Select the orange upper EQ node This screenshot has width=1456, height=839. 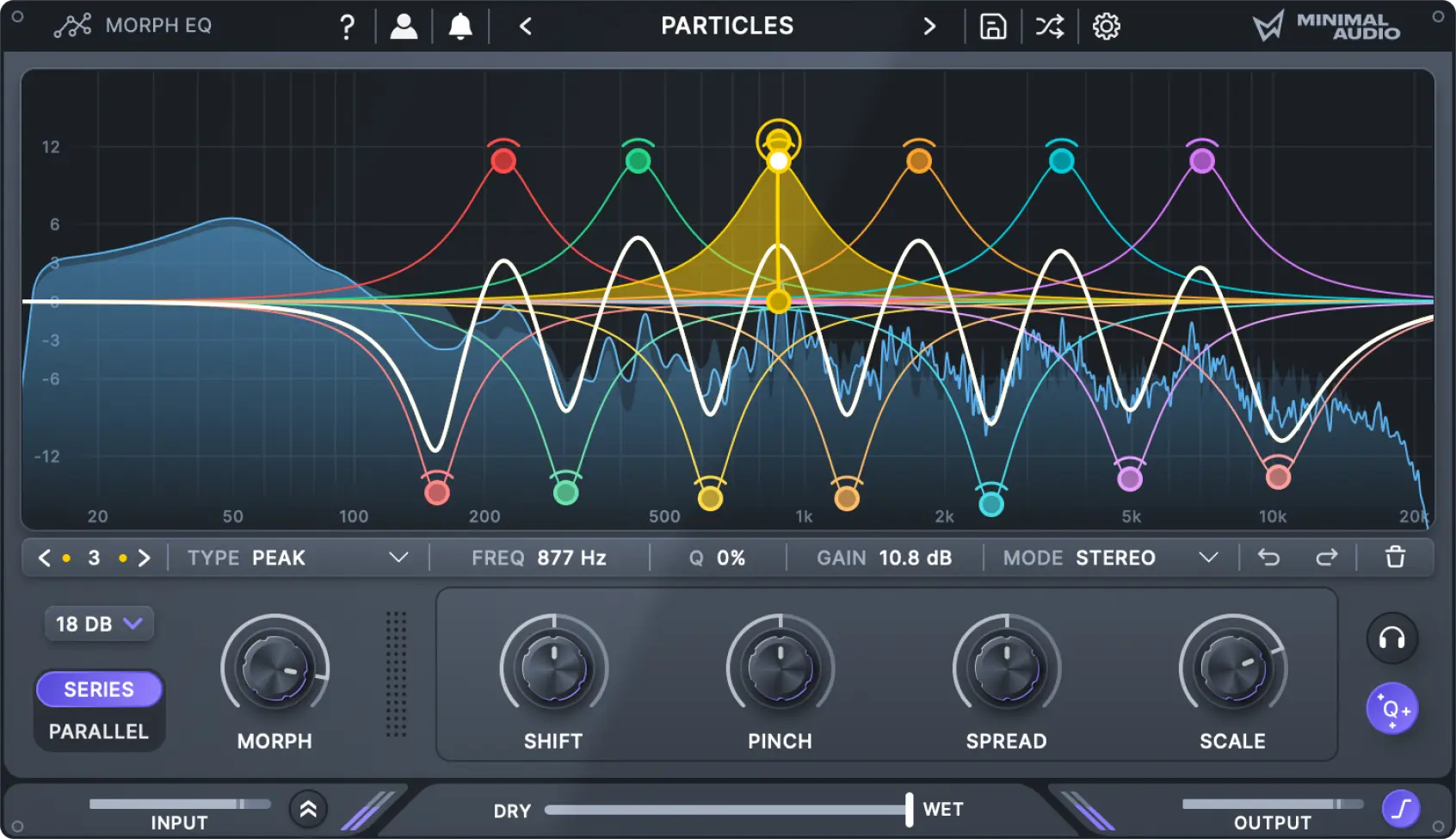pyautogui.click(x=919, y=160)
